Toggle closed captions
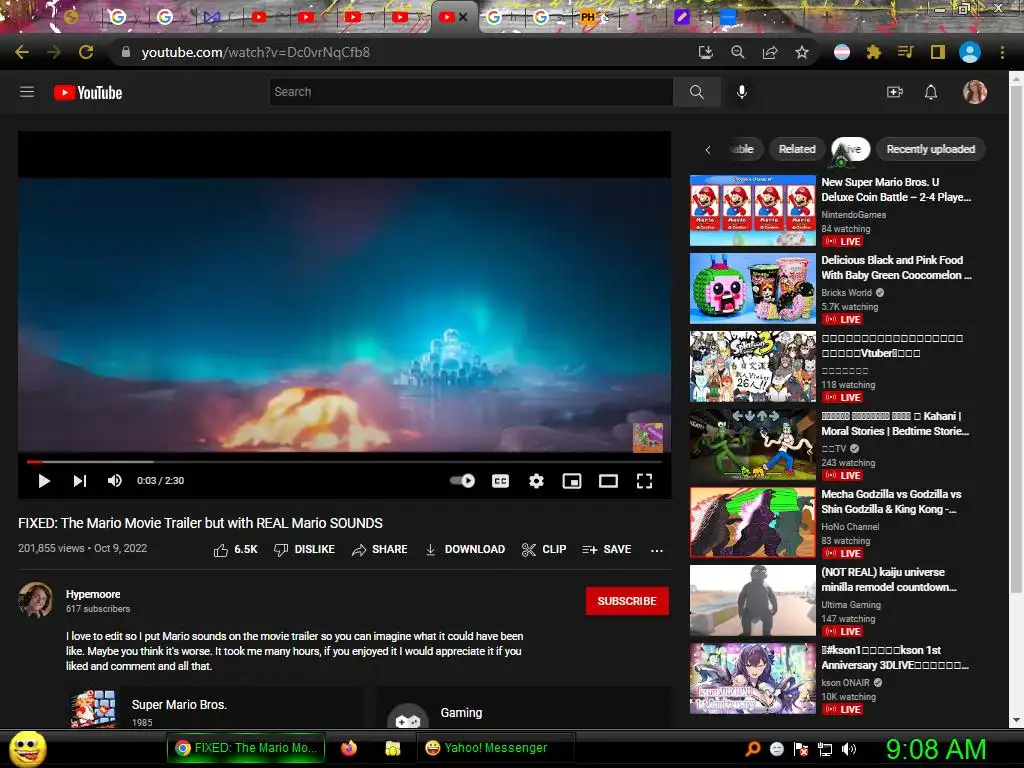The image size is (1024, 768). pos(500,481)
